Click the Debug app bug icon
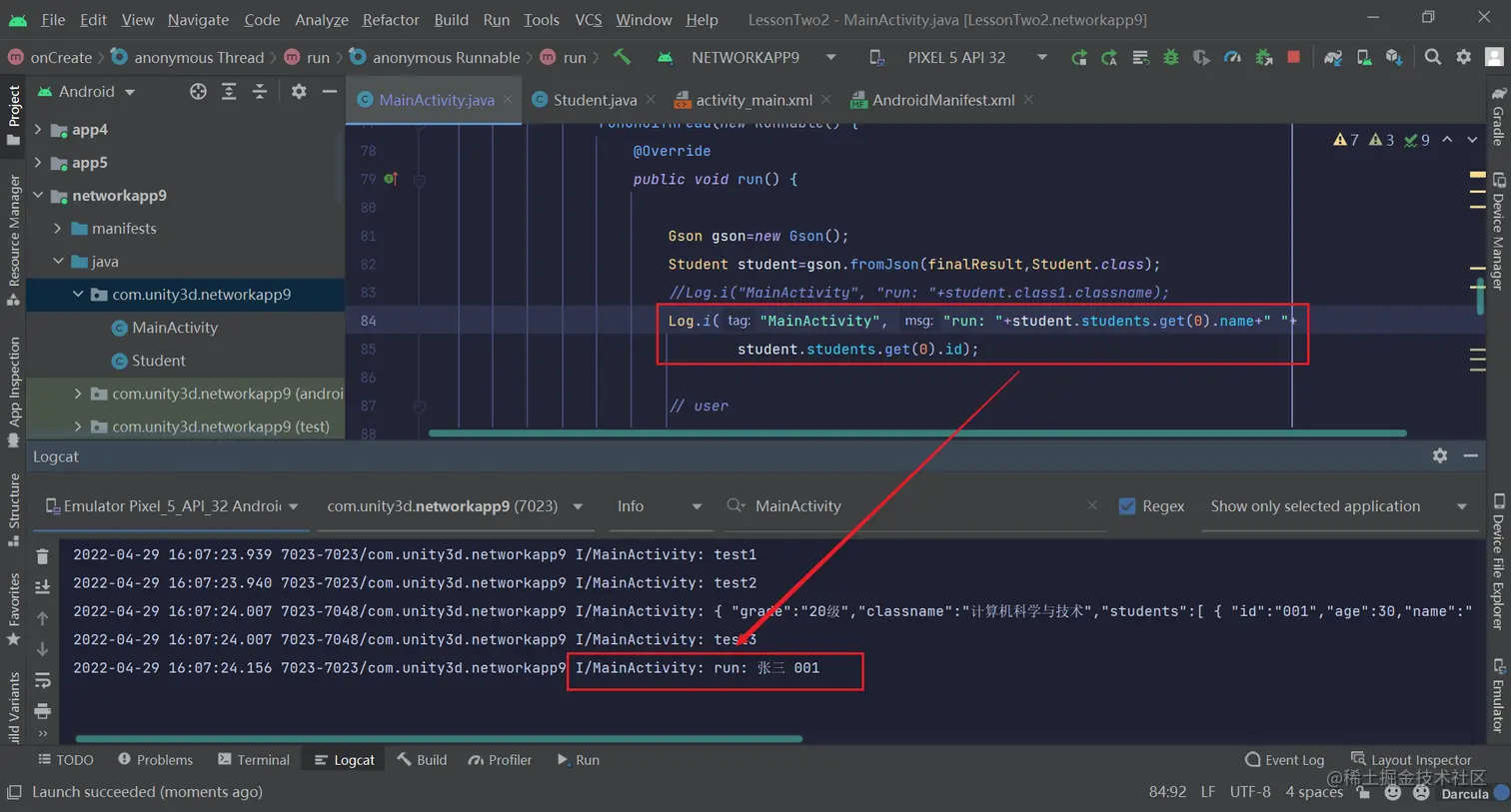The image size is (1511, 812). click(1171, 57)
